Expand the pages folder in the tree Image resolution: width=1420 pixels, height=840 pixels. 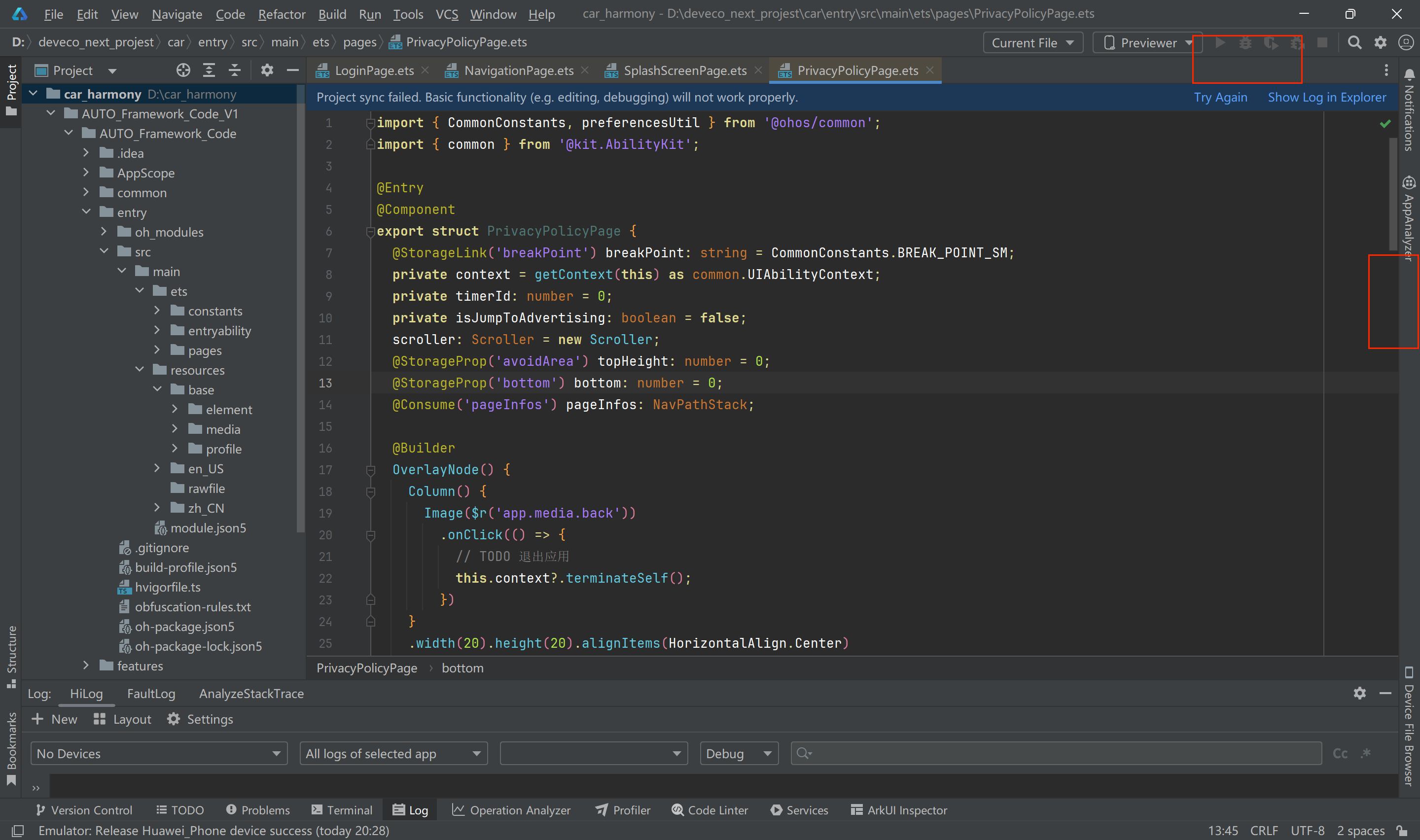(x=157, y=350)
